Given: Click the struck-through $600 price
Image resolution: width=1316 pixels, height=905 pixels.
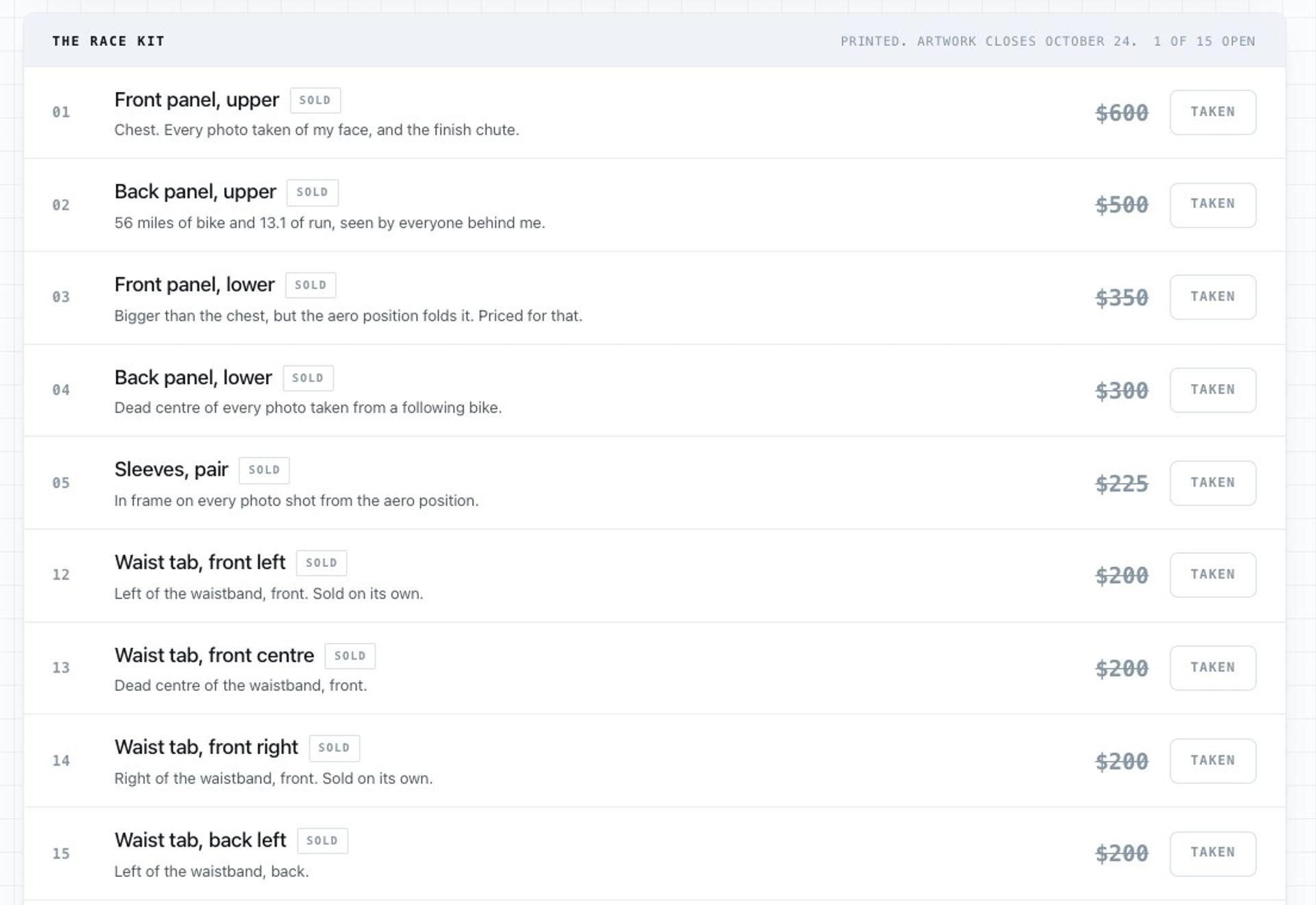Looking at the screenshot, I should (x=1122, y=113).
